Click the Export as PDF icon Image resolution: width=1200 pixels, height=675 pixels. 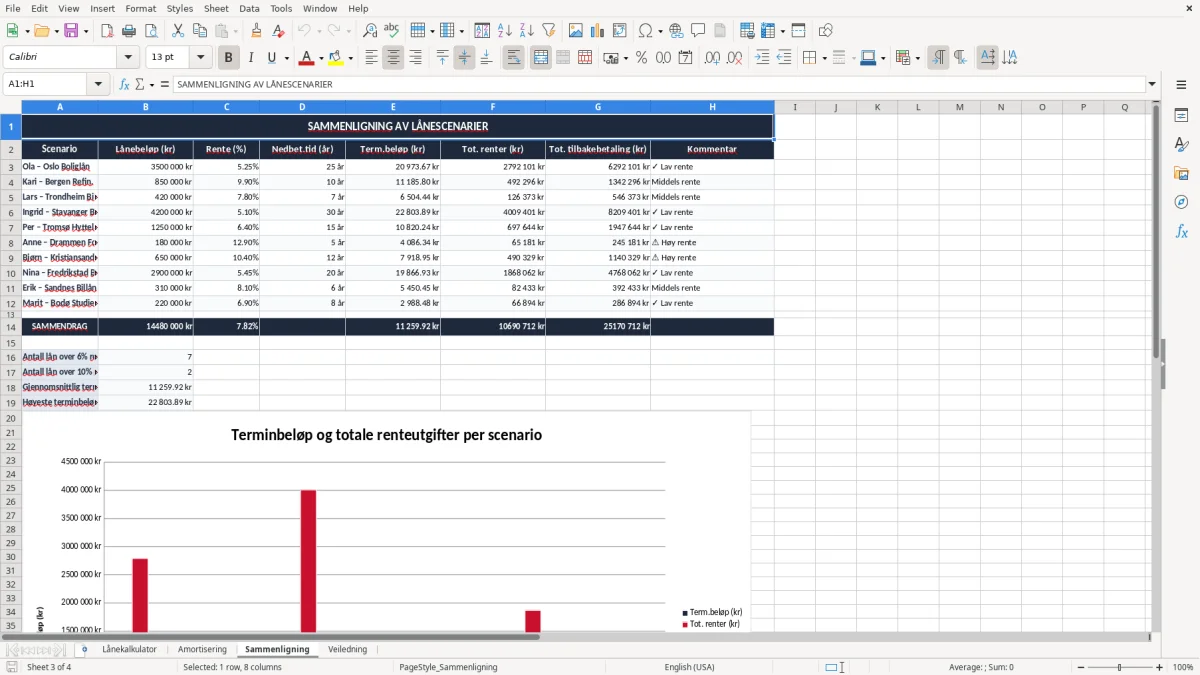(x=107, y=31)
